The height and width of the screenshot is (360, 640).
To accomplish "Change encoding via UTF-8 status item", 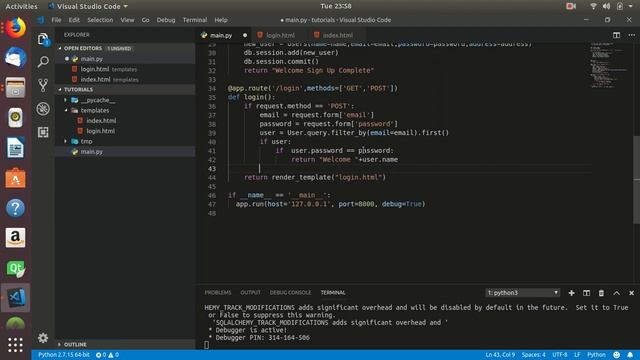I will pyautogui.click(x=560, y=355).
